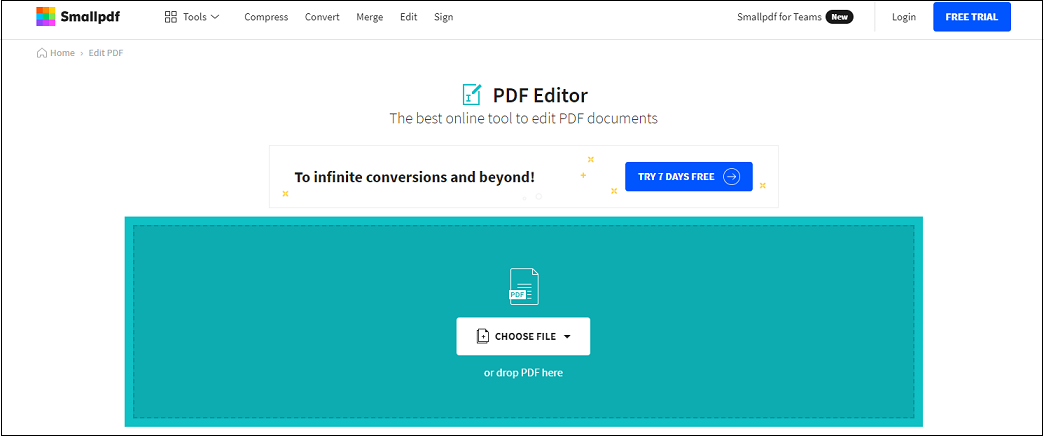Open the Tools dropdown menu
The image size is (1044, 438).
[192, 17]
